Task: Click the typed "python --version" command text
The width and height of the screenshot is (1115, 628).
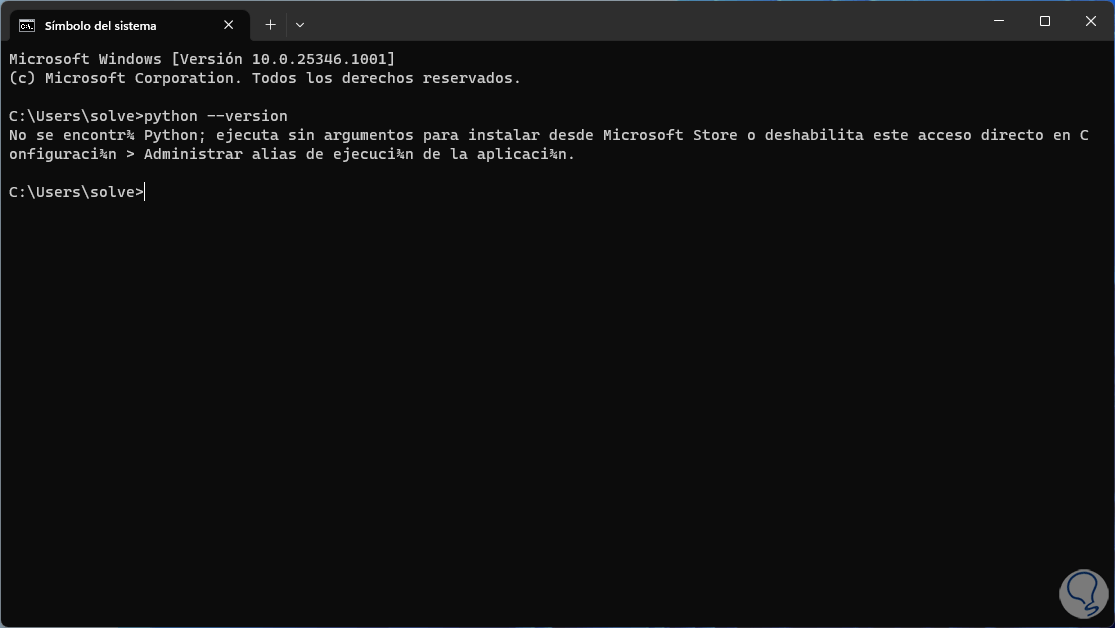Action: click(x=216, y=116)
